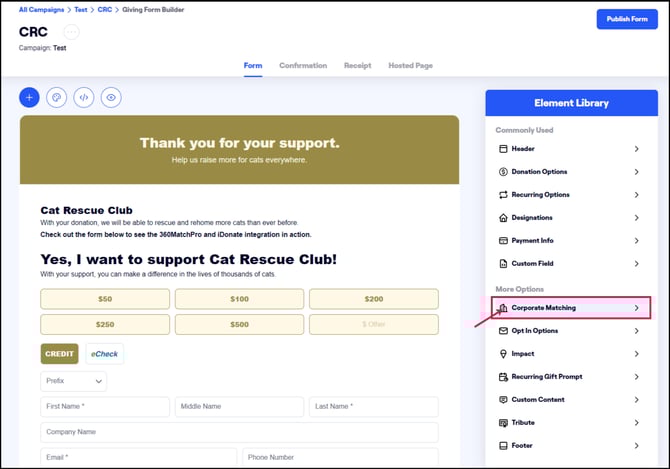Click the eye preview icon

pos(112,98)
